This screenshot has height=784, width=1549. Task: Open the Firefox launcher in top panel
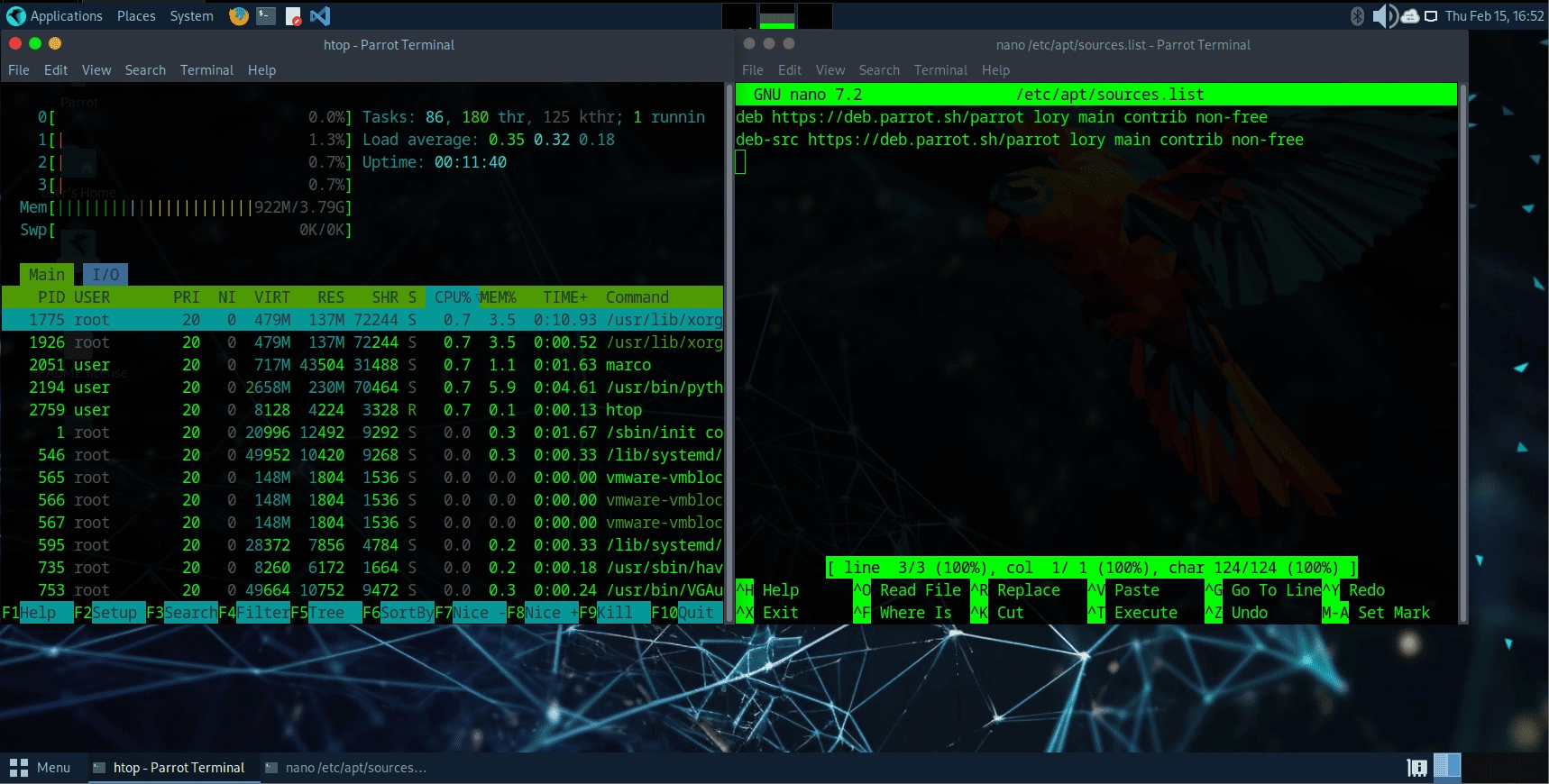point(239,16)
